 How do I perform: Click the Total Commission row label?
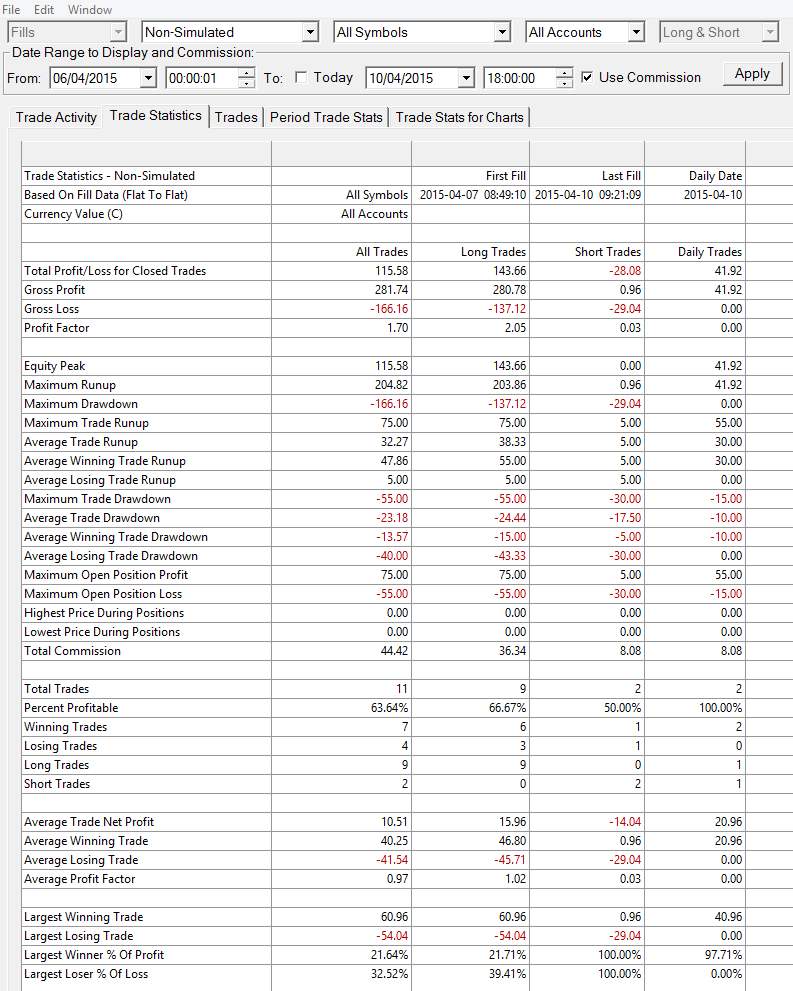(x=72, y=651)
